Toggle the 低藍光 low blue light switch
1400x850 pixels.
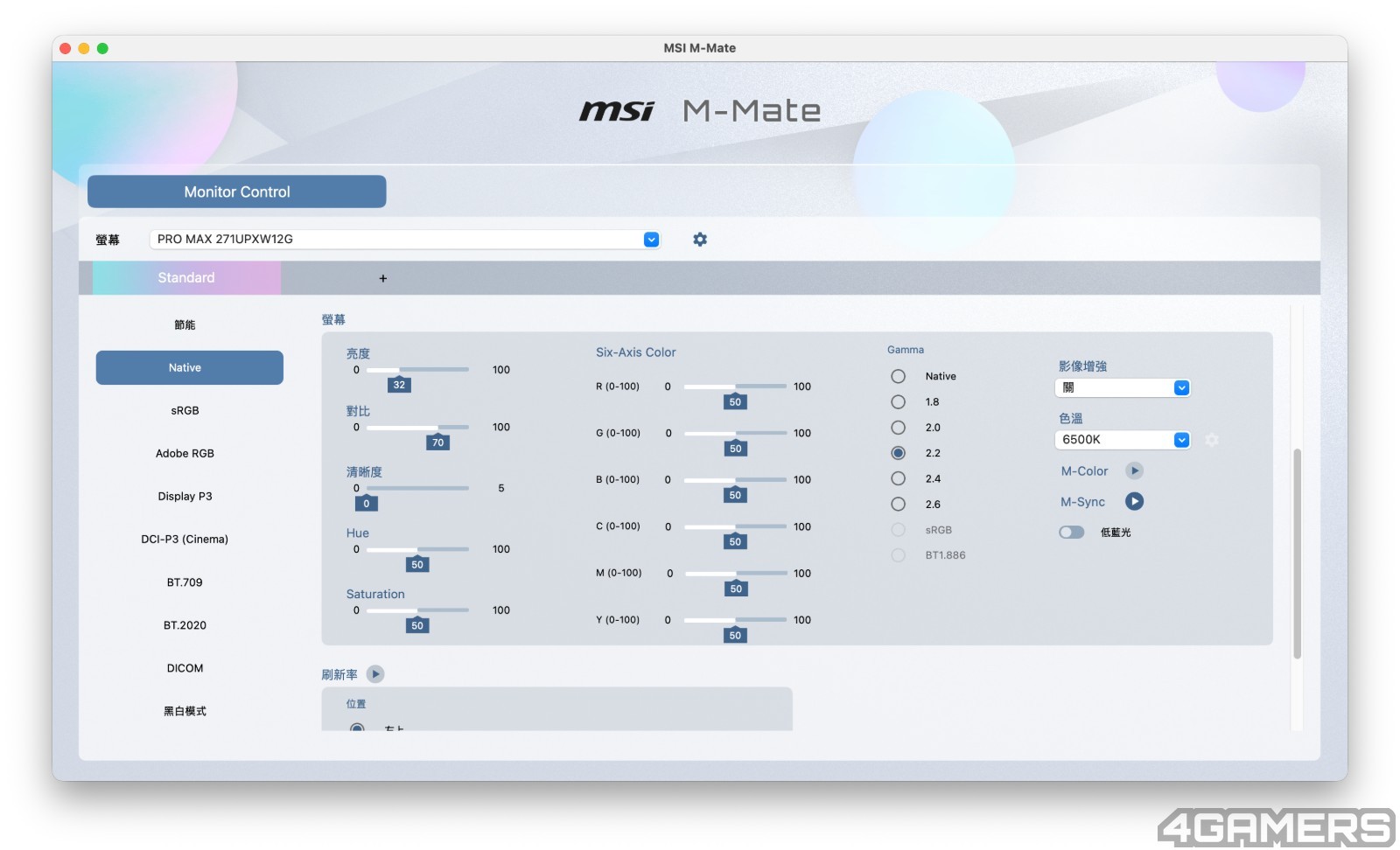pyautogui.click(x=1071, y=532)
